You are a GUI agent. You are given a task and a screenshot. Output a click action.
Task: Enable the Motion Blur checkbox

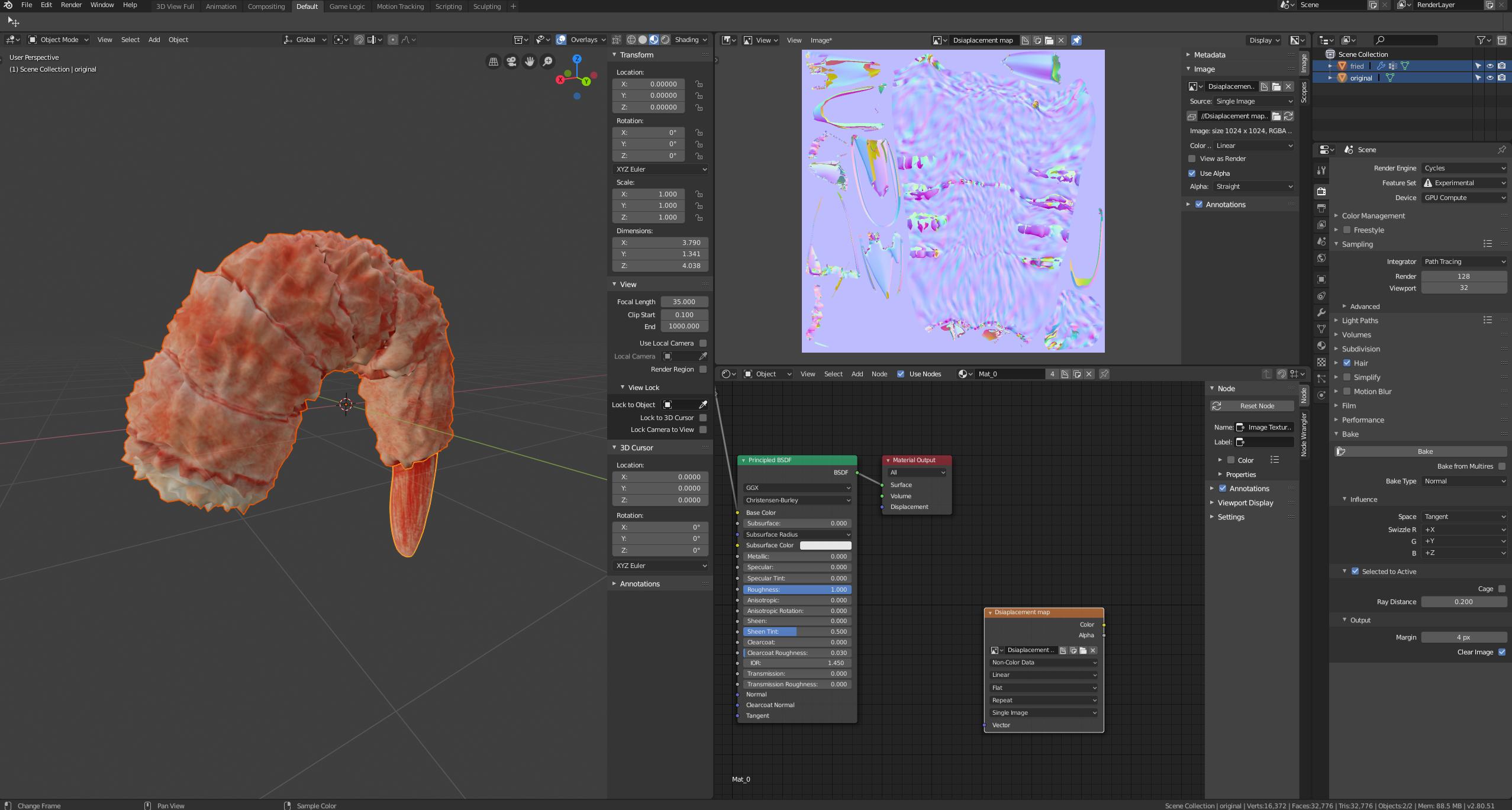(x=1347, y=391)
